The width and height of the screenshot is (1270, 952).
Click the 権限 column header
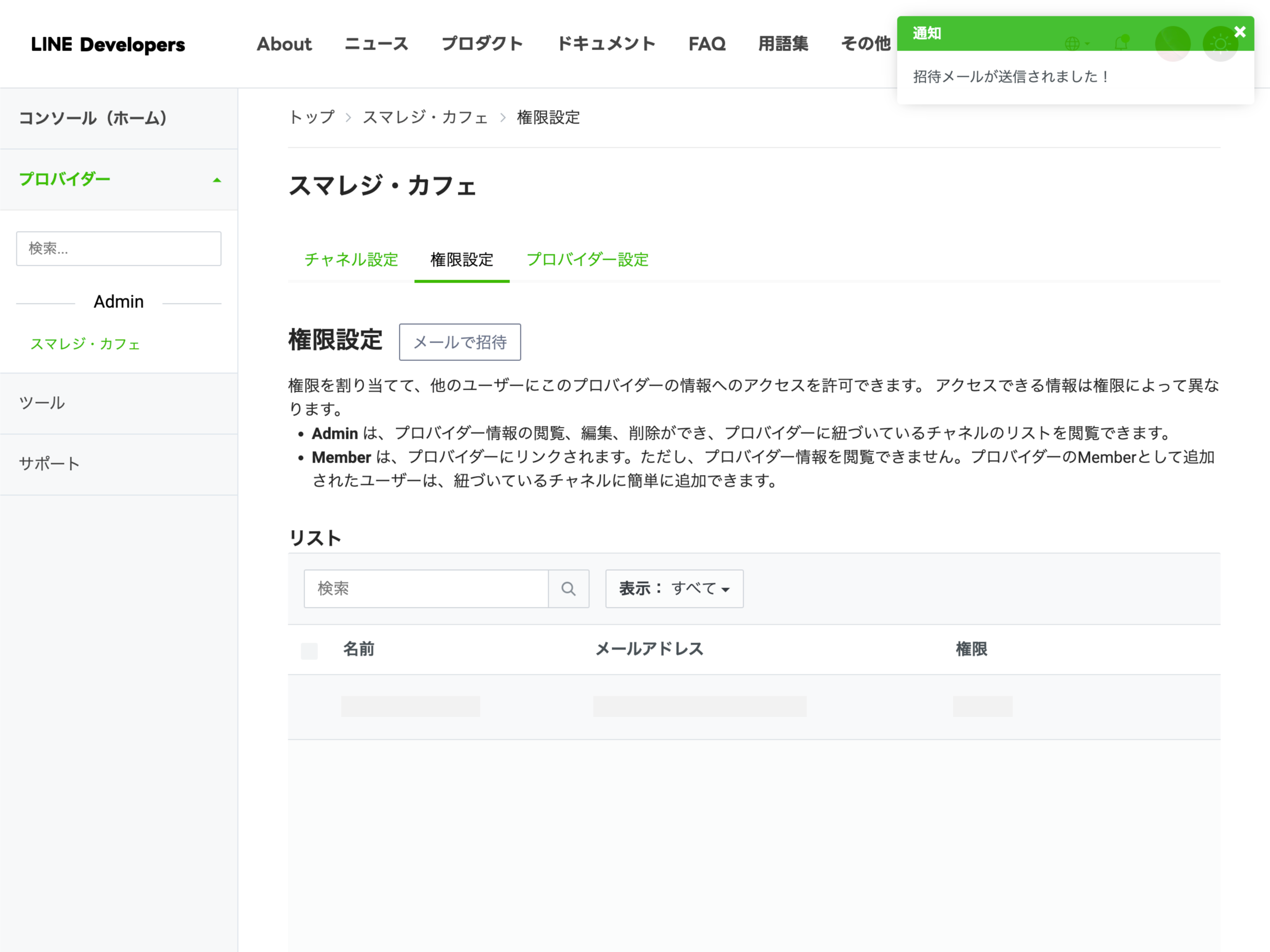971,649
